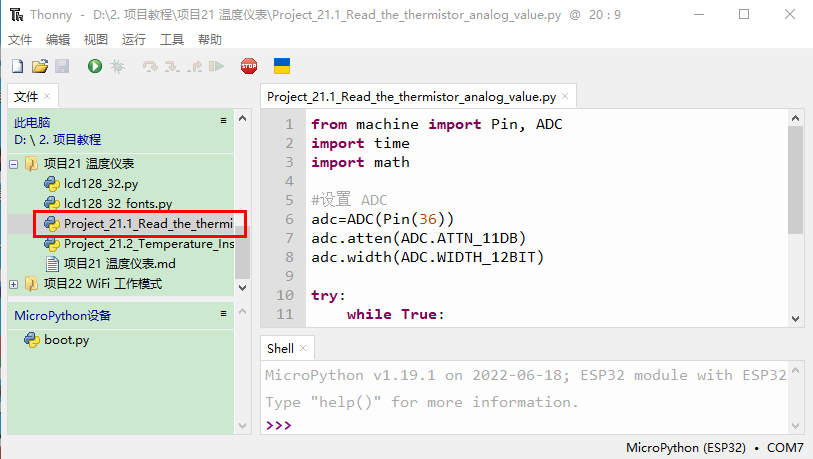
Task: Select the Shell tab
Action: pos(280,348)
